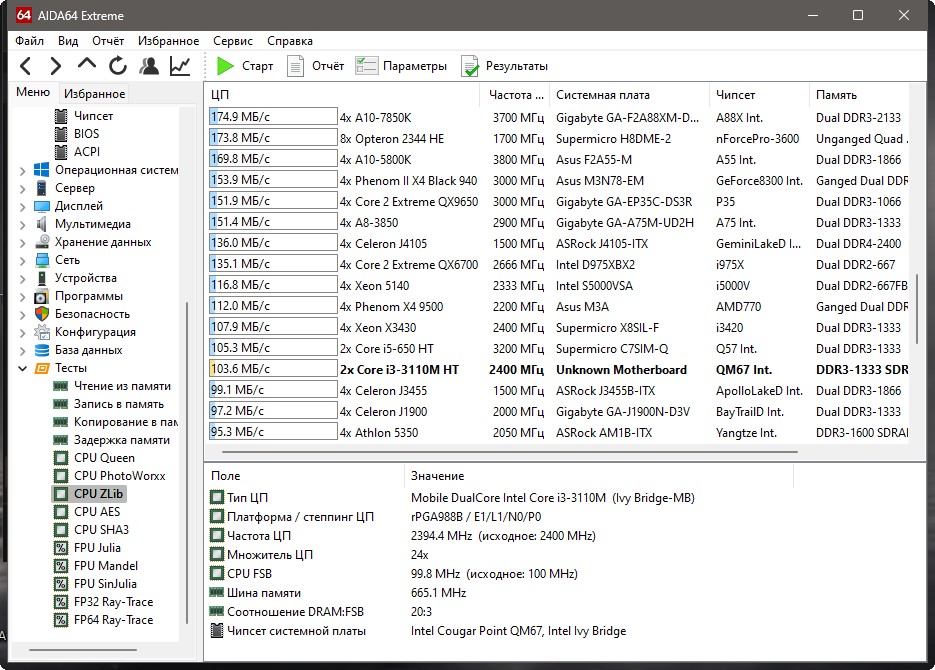Click the sidebar horizontal scrollbar
The image size is (935, 670).
(83, 649)
